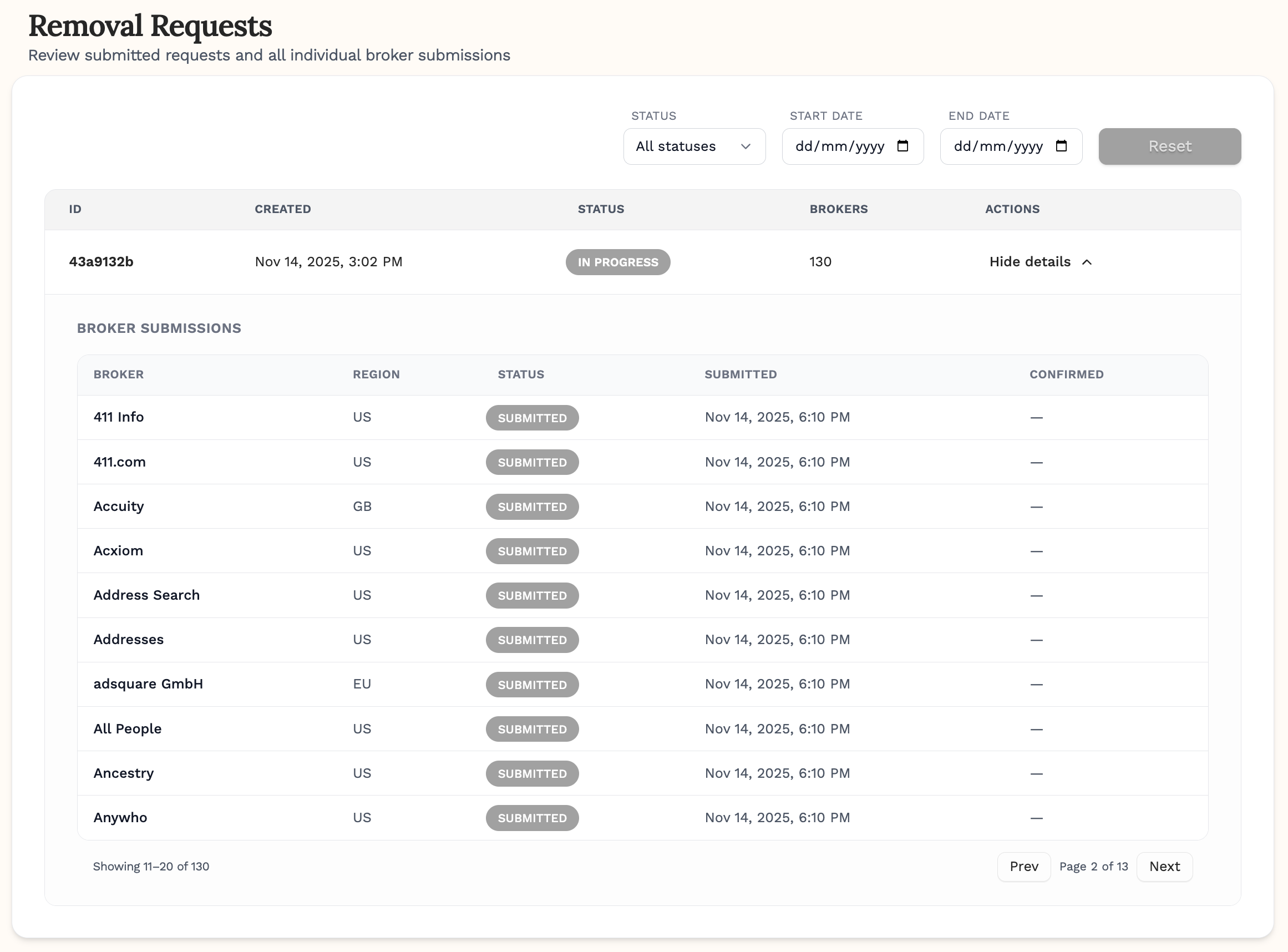Click the status dropdown arrow

(x=746, y=146)
